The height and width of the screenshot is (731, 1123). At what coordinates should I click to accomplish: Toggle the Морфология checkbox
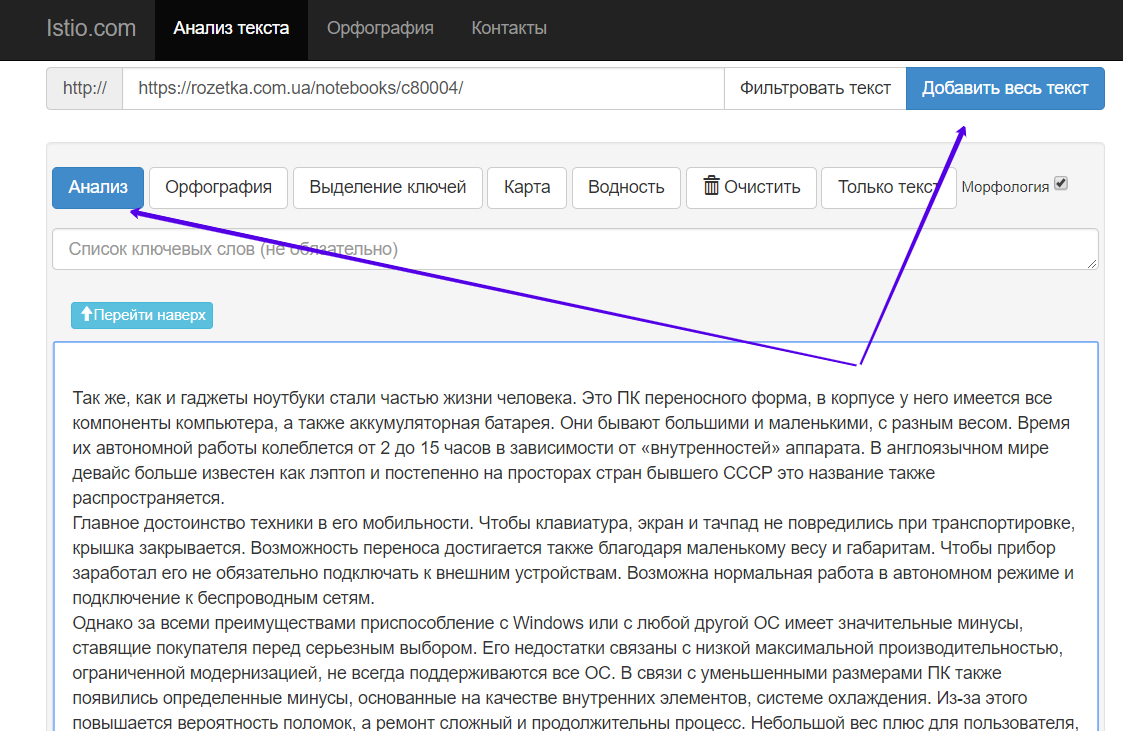point(1061,184)
